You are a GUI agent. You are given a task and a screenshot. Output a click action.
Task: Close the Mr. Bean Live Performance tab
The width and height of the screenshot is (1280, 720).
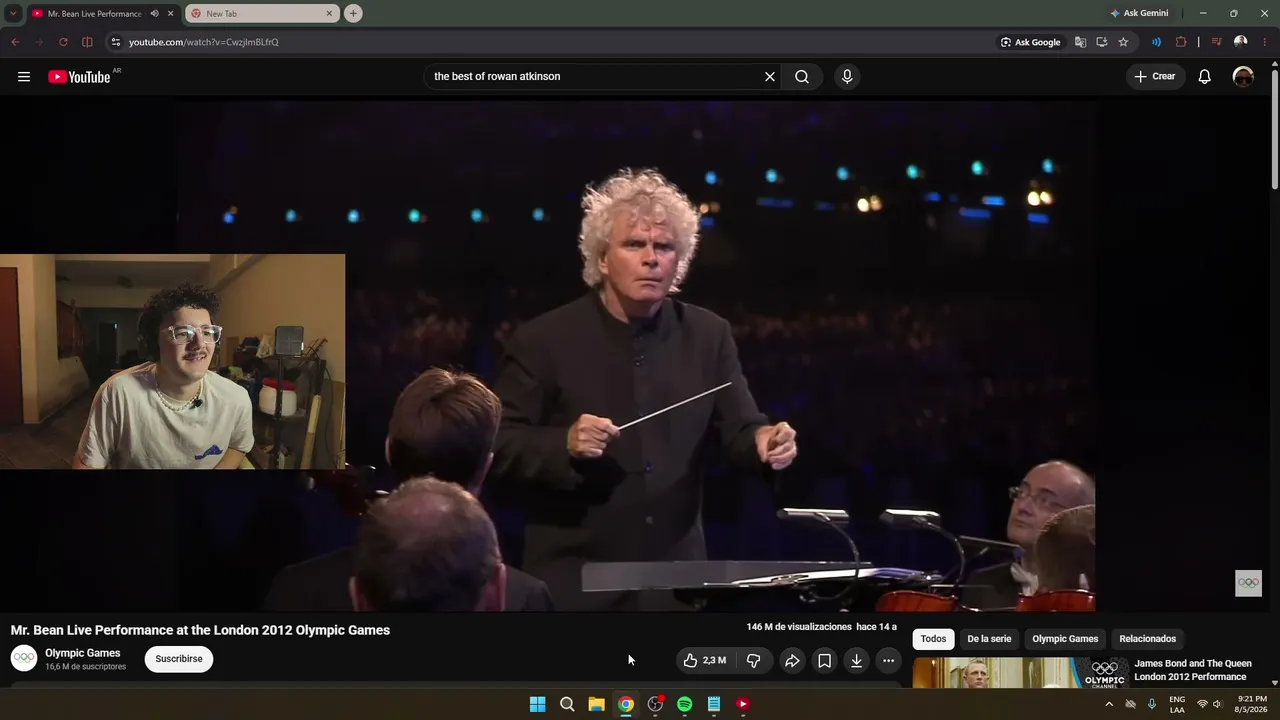[170, 14]
